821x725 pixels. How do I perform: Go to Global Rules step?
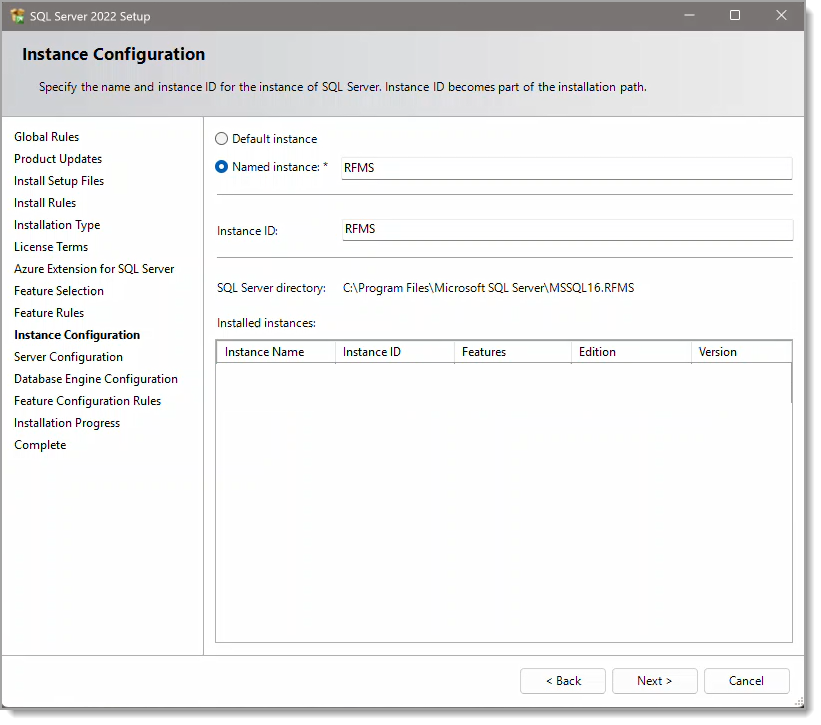pos(47,137)
